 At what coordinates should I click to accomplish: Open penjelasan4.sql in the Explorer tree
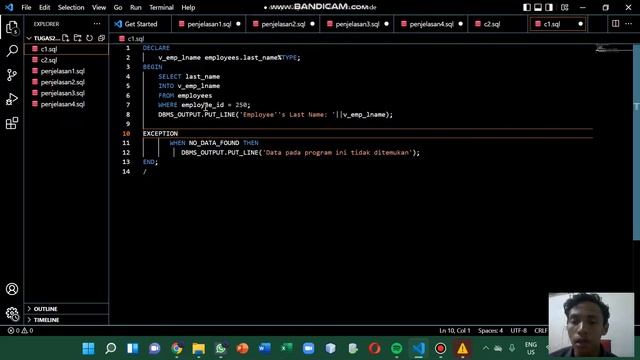[x=67, y=104]
